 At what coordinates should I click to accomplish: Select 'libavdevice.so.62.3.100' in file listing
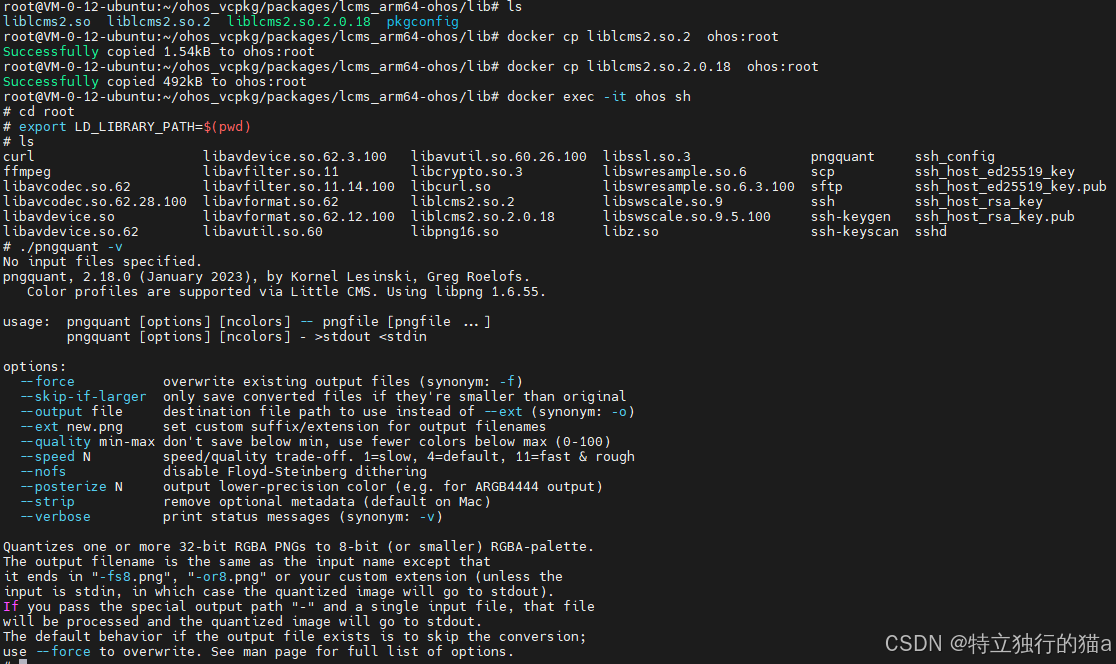pos(295,156)
